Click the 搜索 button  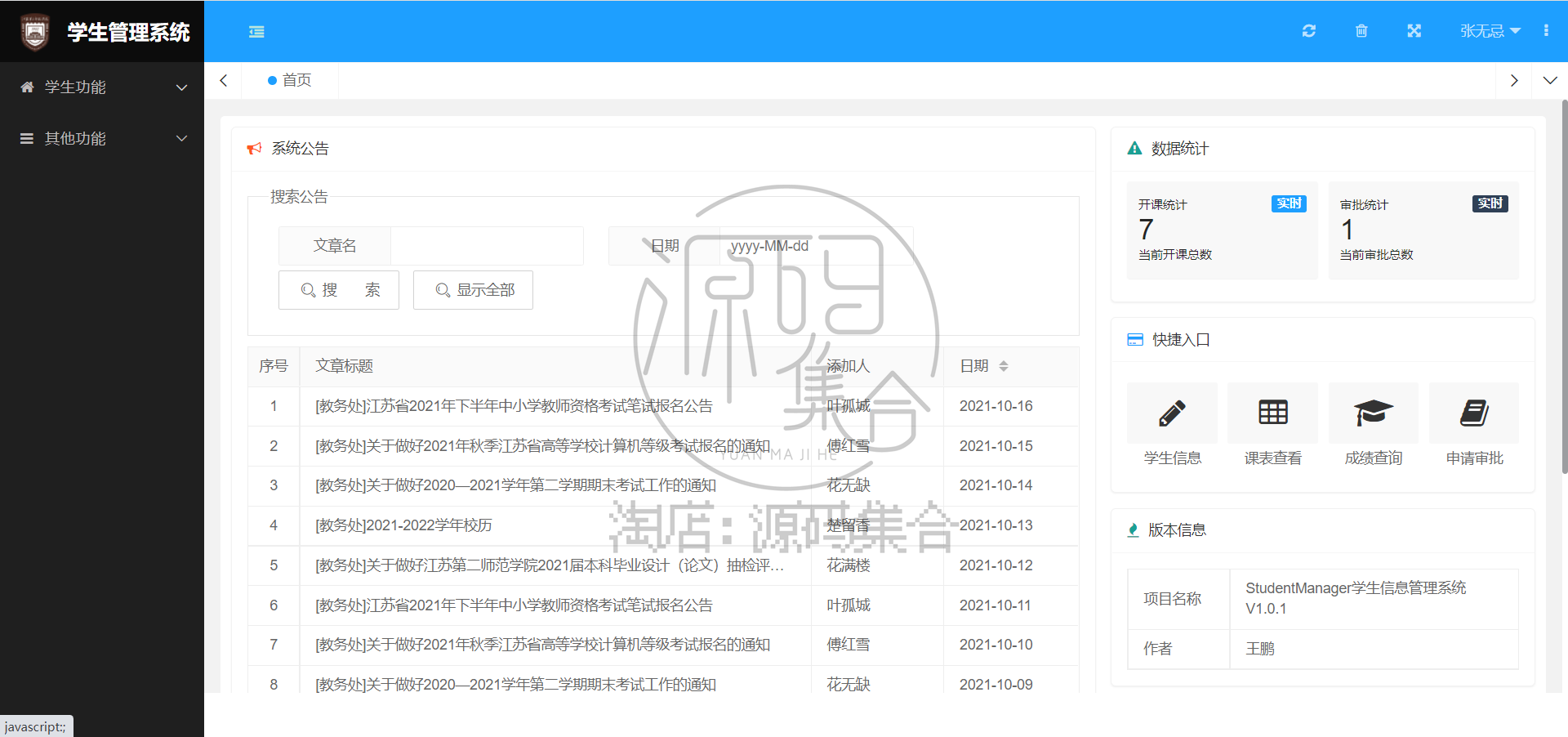339,290
